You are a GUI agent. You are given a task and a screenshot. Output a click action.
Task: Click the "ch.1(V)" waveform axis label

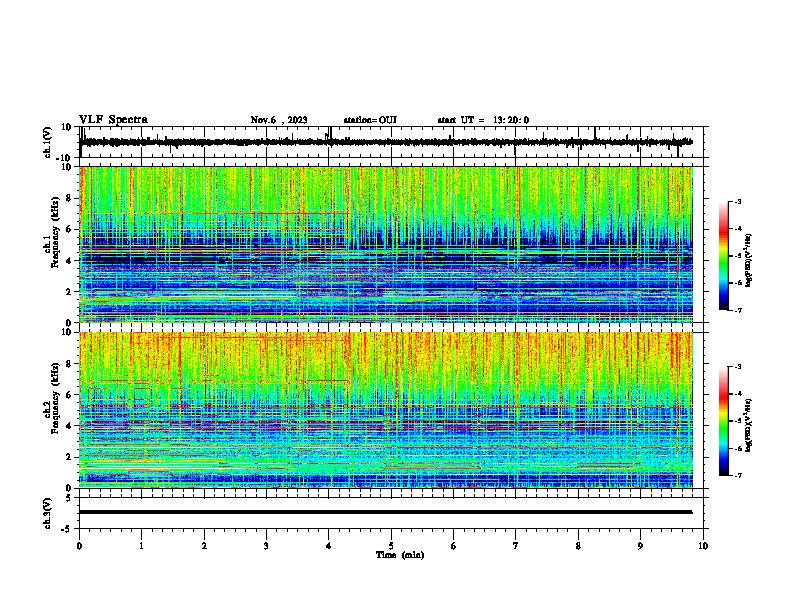tap(48, 142)
